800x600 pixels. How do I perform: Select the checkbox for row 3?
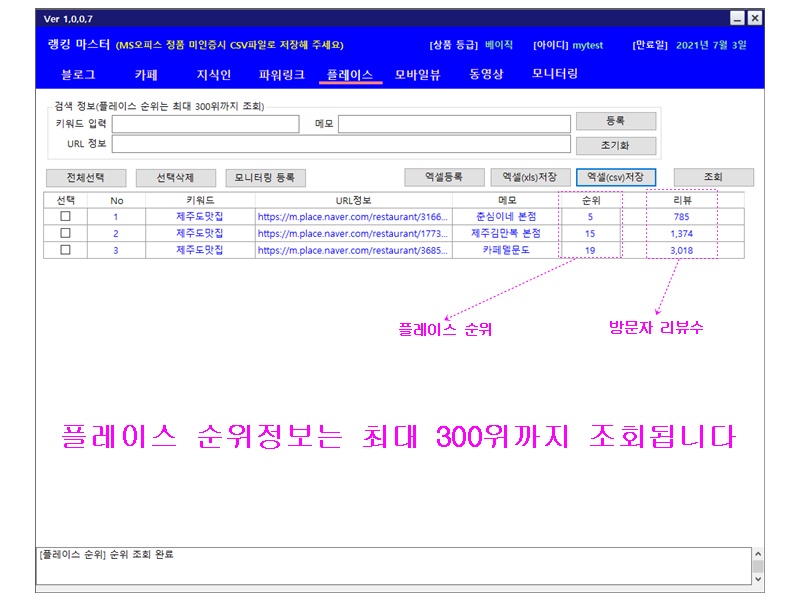tap(66, 250)
